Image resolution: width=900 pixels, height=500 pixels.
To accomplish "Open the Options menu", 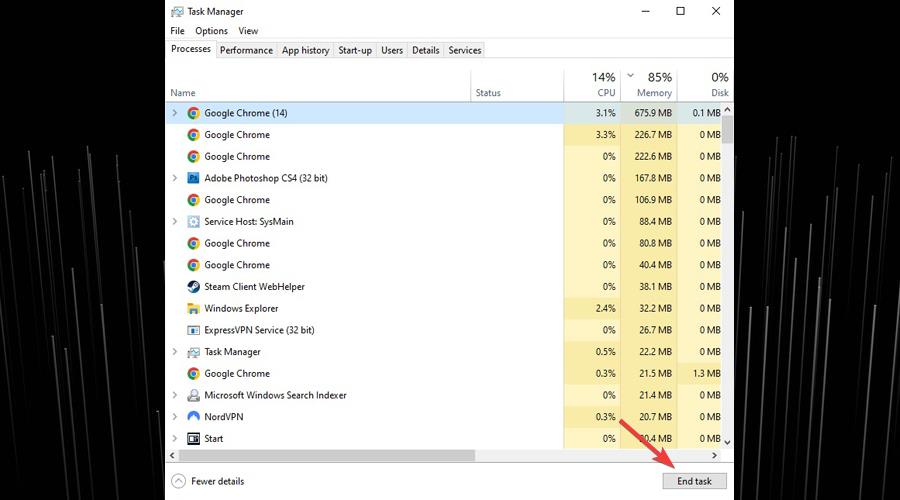I will click(211, 31).
